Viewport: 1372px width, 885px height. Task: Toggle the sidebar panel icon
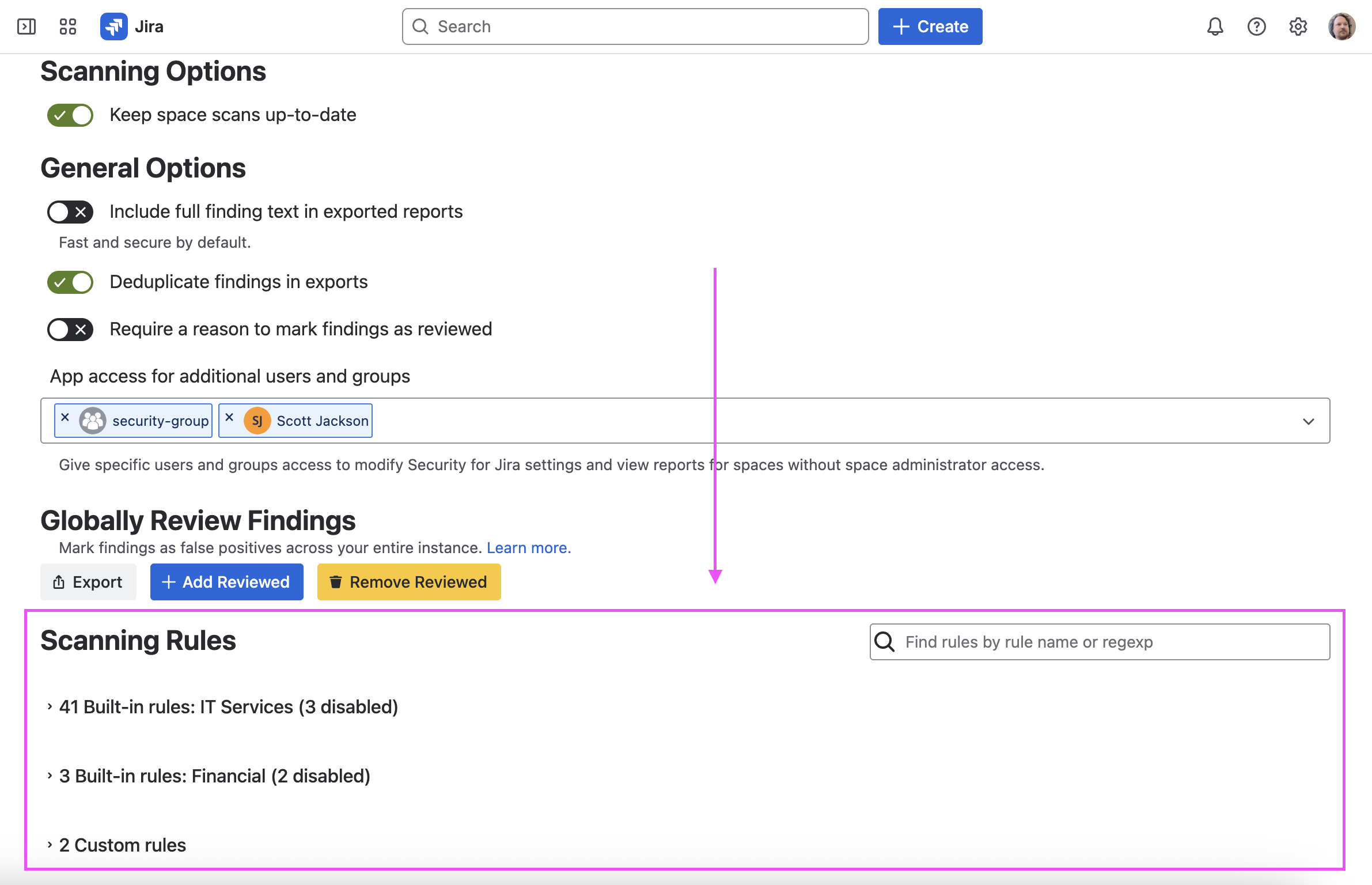pos(26,27)
